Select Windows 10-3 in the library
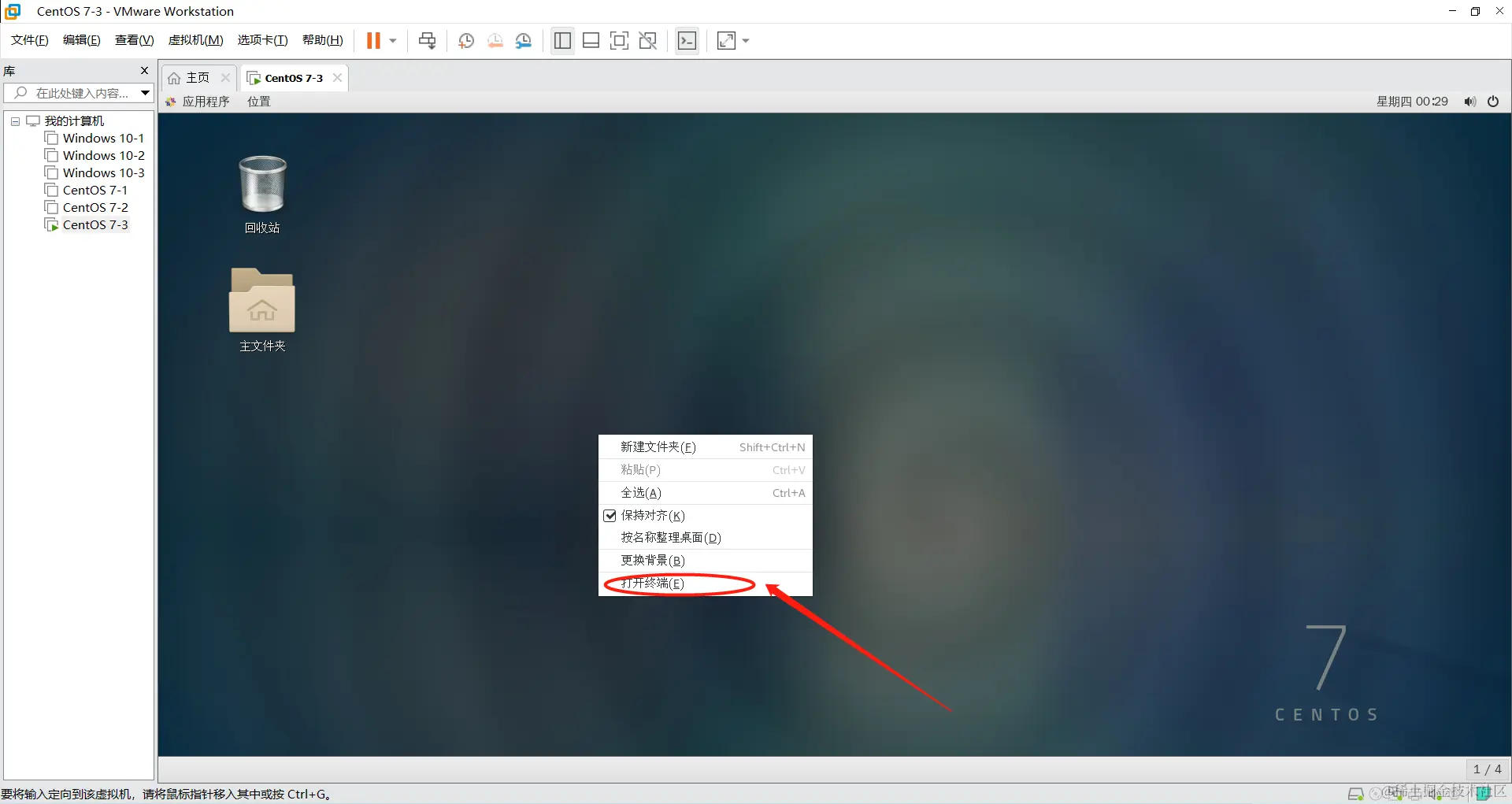 pos(103,173)
